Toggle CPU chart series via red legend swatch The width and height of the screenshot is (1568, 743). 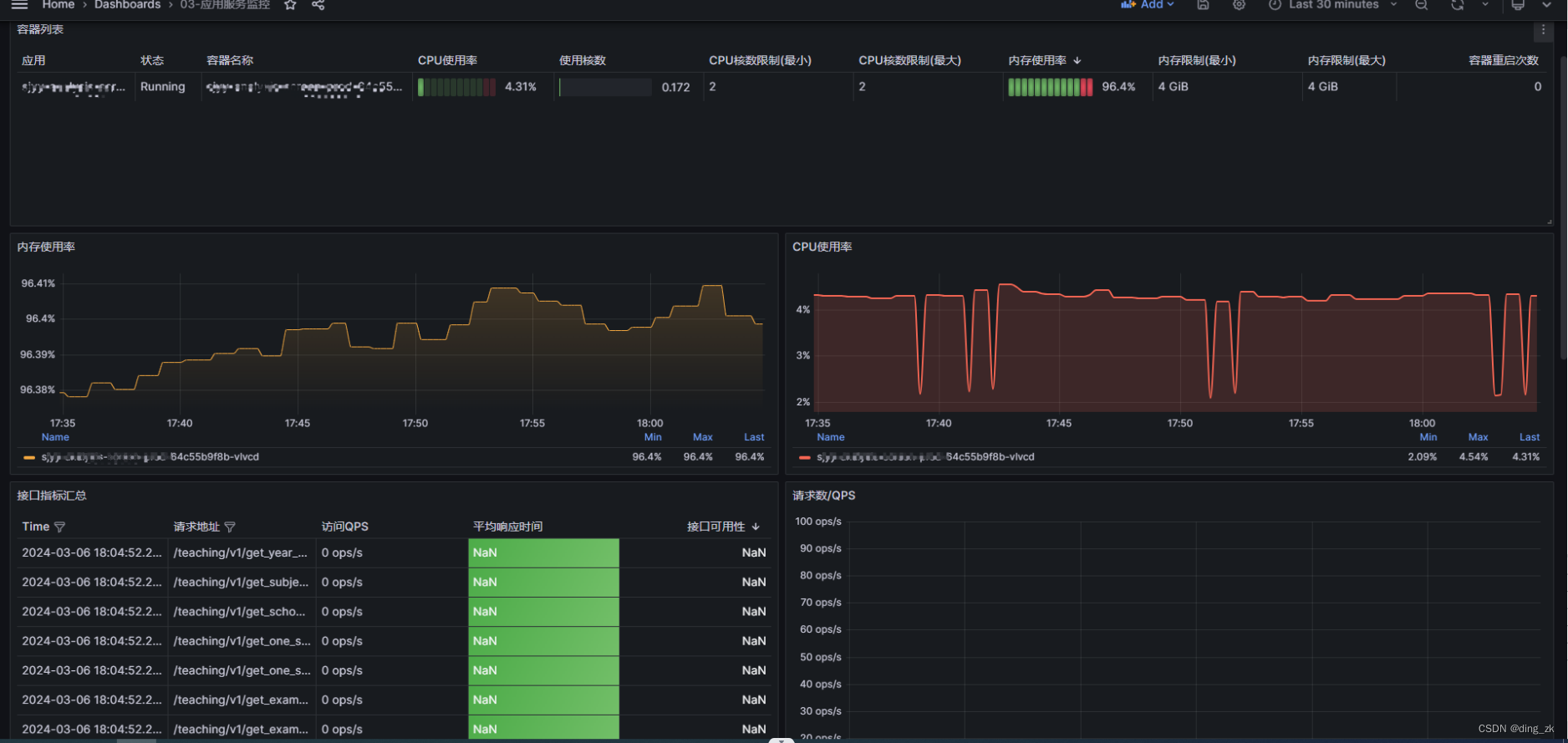point(805,457)
